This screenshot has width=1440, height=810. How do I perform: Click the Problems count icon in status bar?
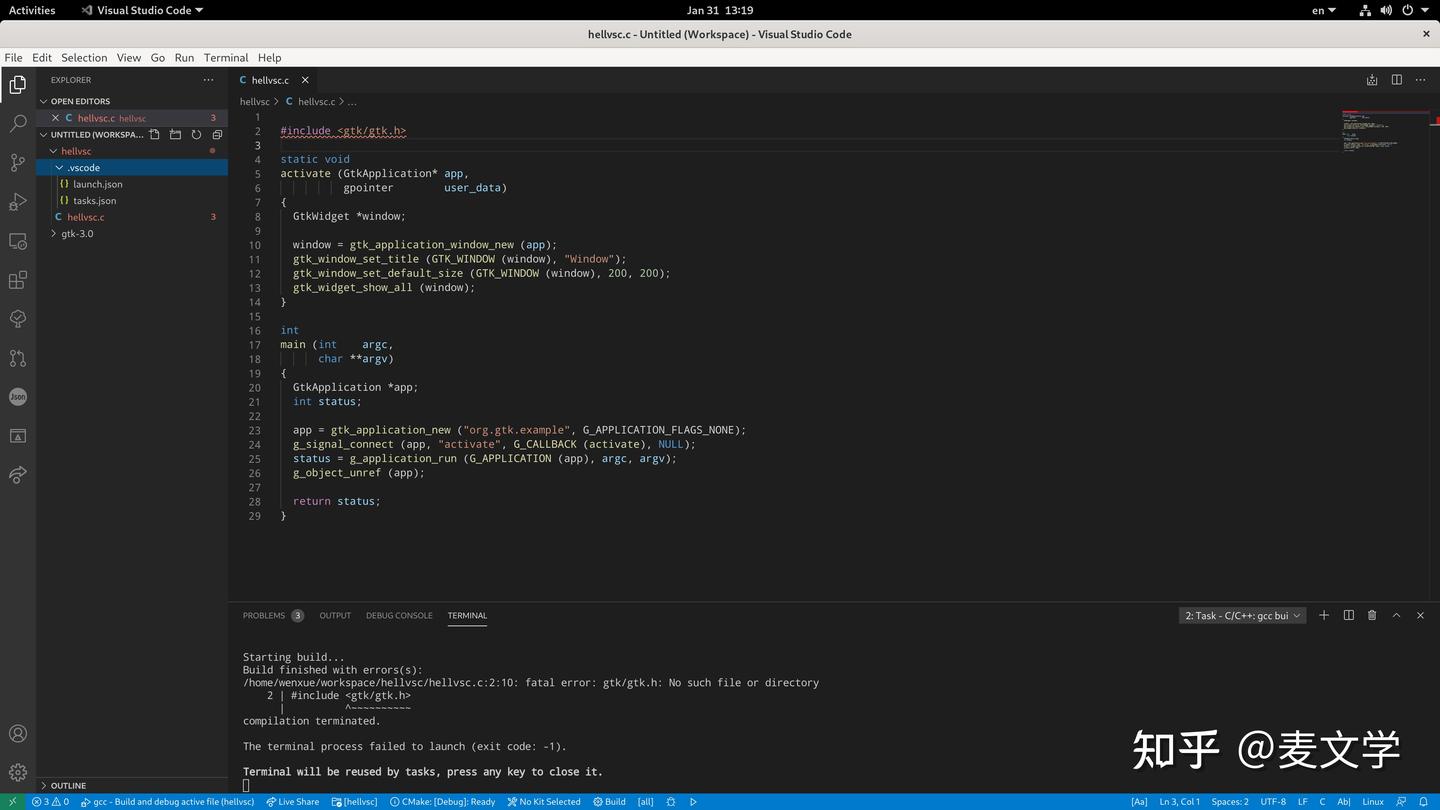pos(50,801)
